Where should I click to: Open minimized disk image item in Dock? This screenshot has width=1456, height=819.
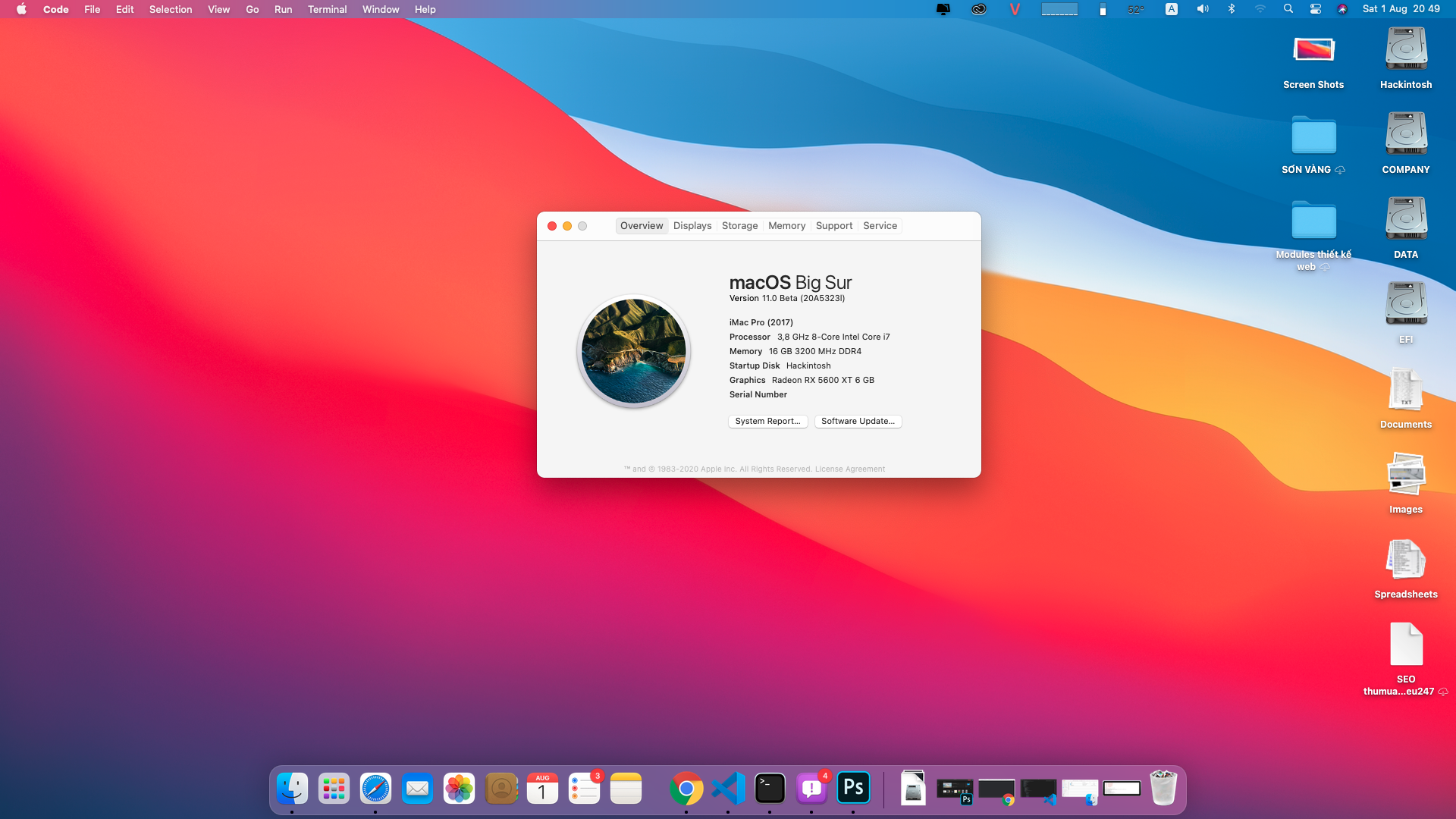[x=913, y=789]
